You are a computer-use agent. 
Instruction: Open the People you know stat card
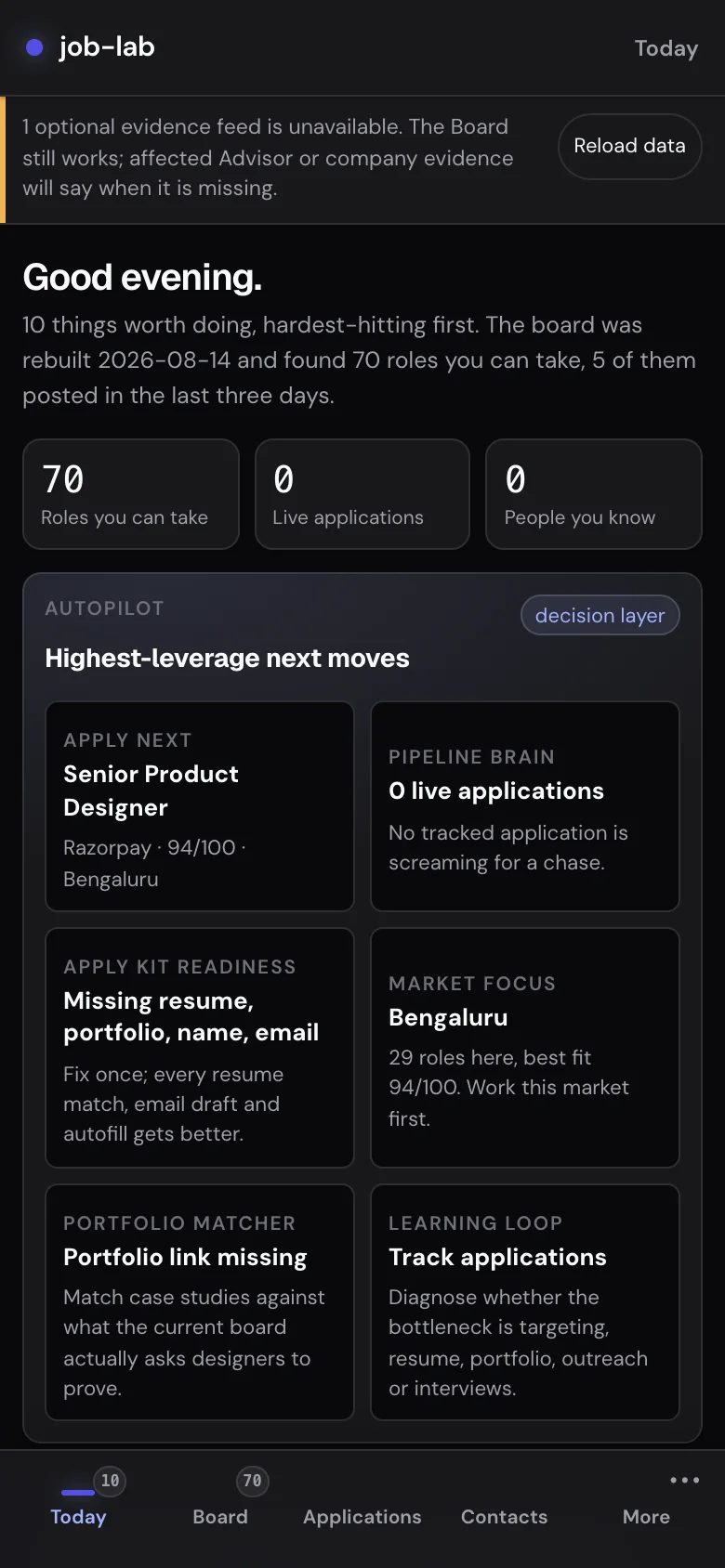tap(594, 494)
